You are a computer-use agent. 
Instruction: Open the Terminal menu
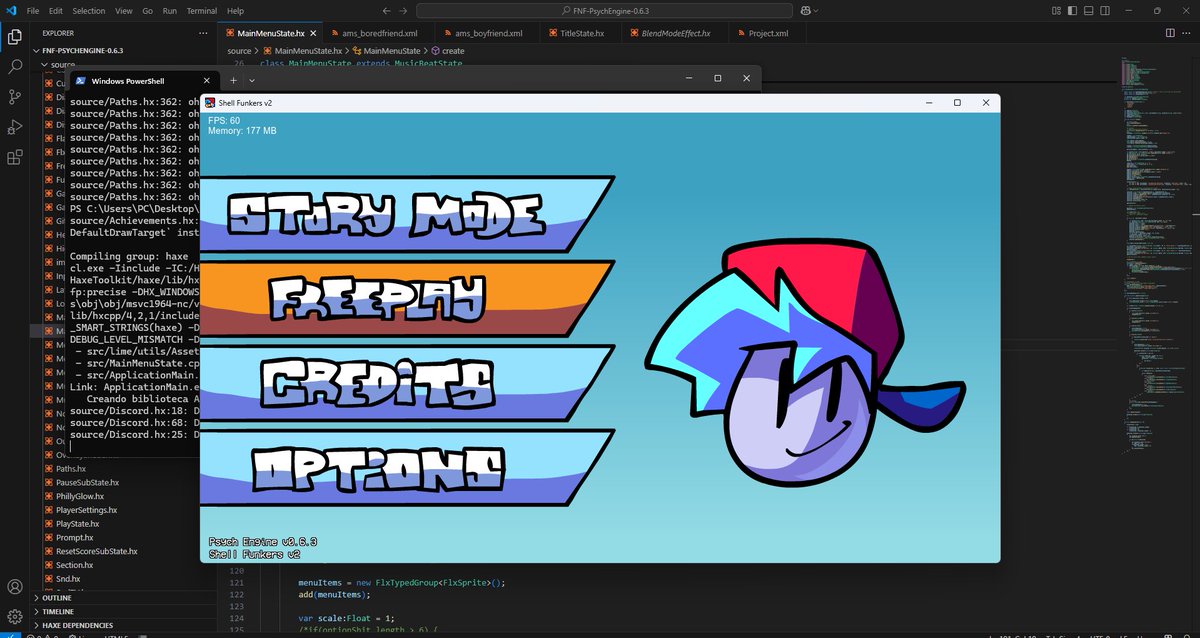pyautogui.click(x=202, y=10)
